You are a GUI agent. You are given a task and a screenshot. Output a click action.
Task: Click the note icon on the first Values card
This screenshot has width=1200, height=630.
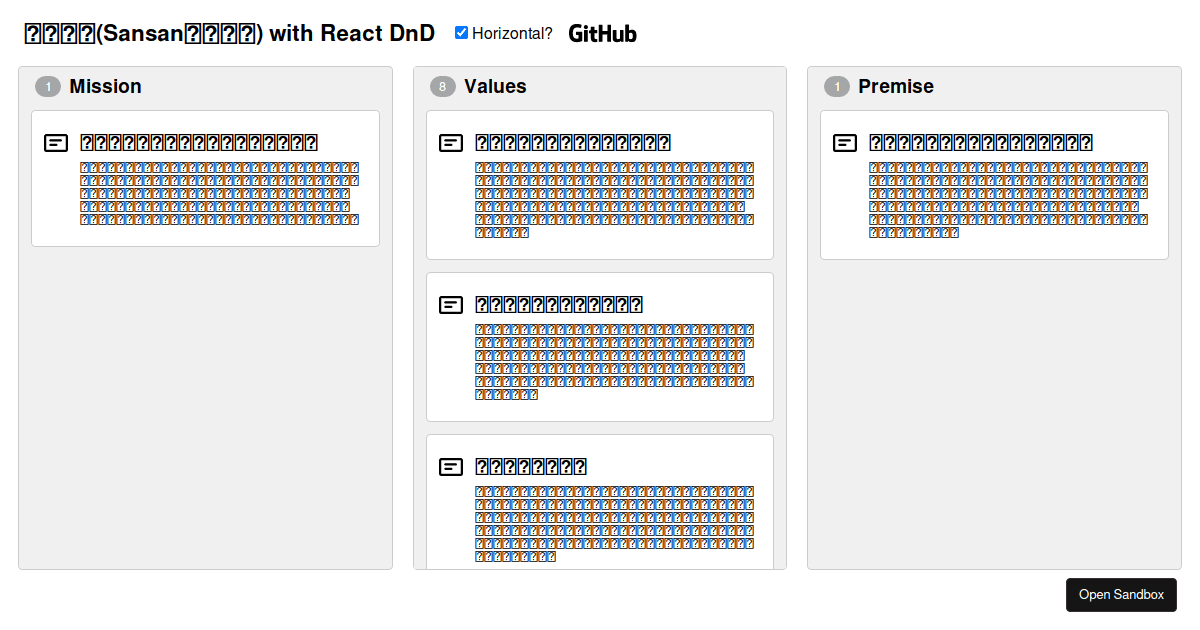(x=450, y=142)
